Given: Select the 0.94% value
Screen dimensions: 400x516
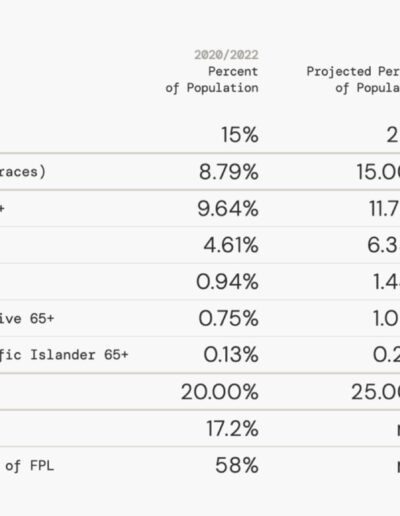Looking at the screenshot, I should point(227,282).
